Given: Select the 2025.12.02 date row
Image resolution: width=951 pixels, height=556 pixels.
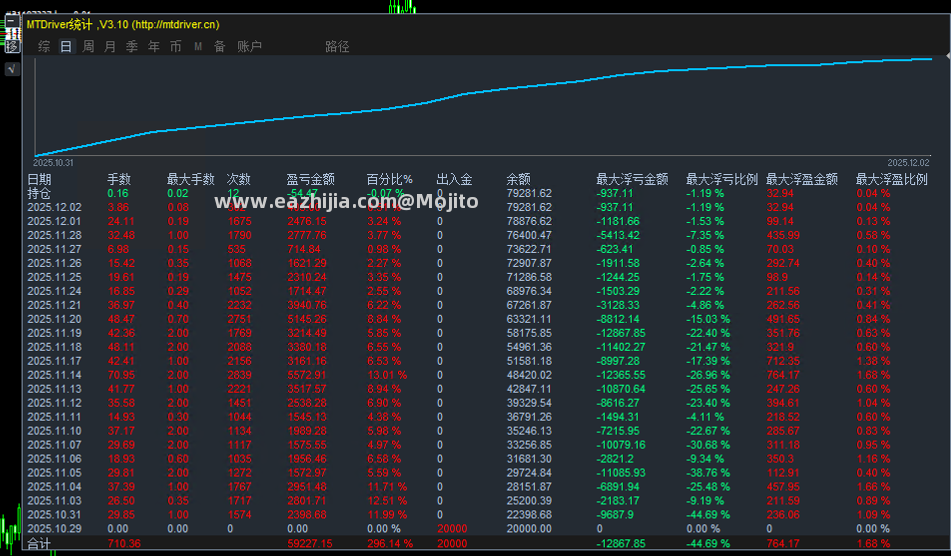Looking at the screenshot, I should [x=54, y=207].
